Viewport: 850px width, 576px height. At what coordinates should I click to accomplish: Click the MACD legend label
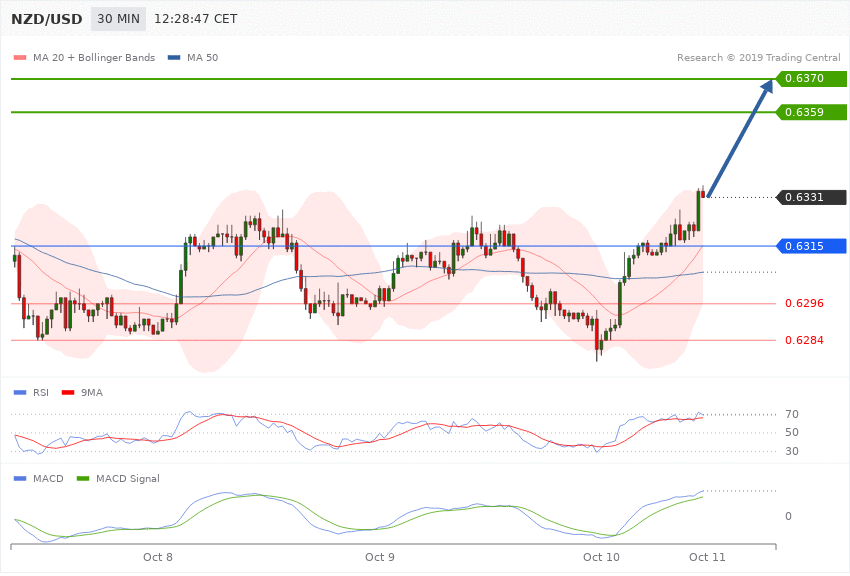[x=48, y=478]
